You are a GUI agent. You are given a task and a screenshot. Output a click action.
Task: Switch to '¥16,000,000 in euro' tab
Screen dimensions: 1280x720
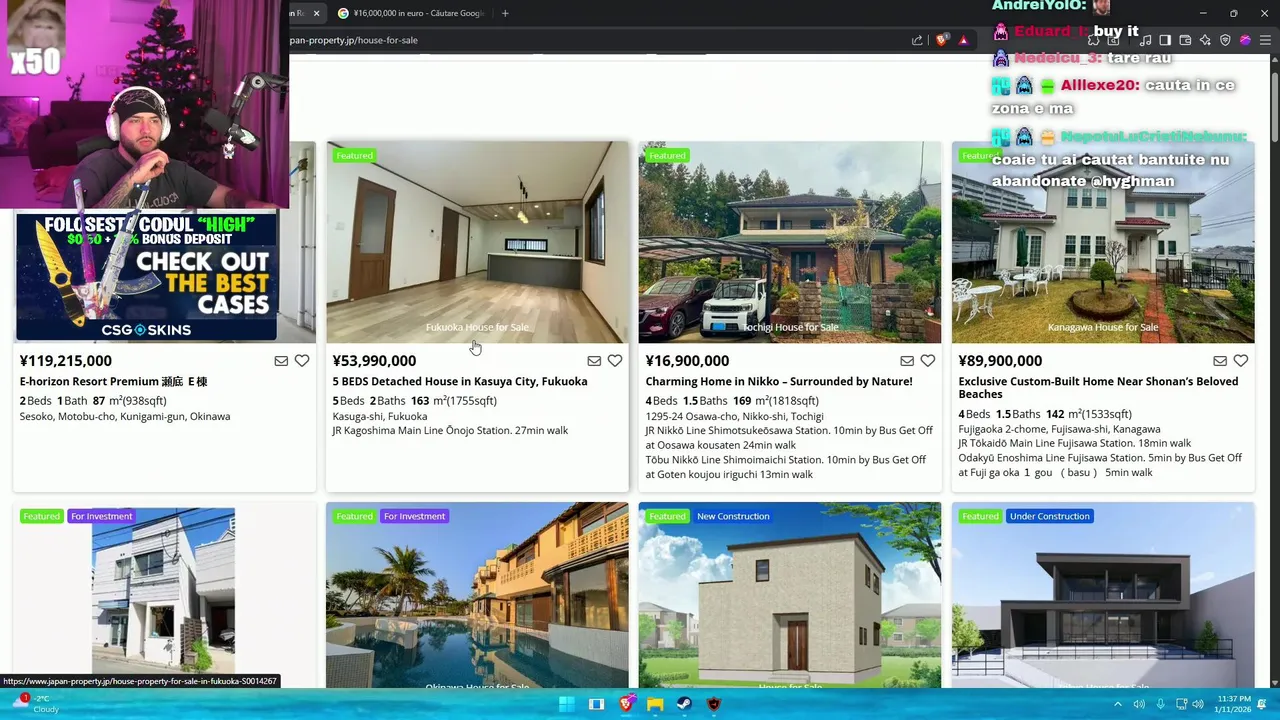409,13
